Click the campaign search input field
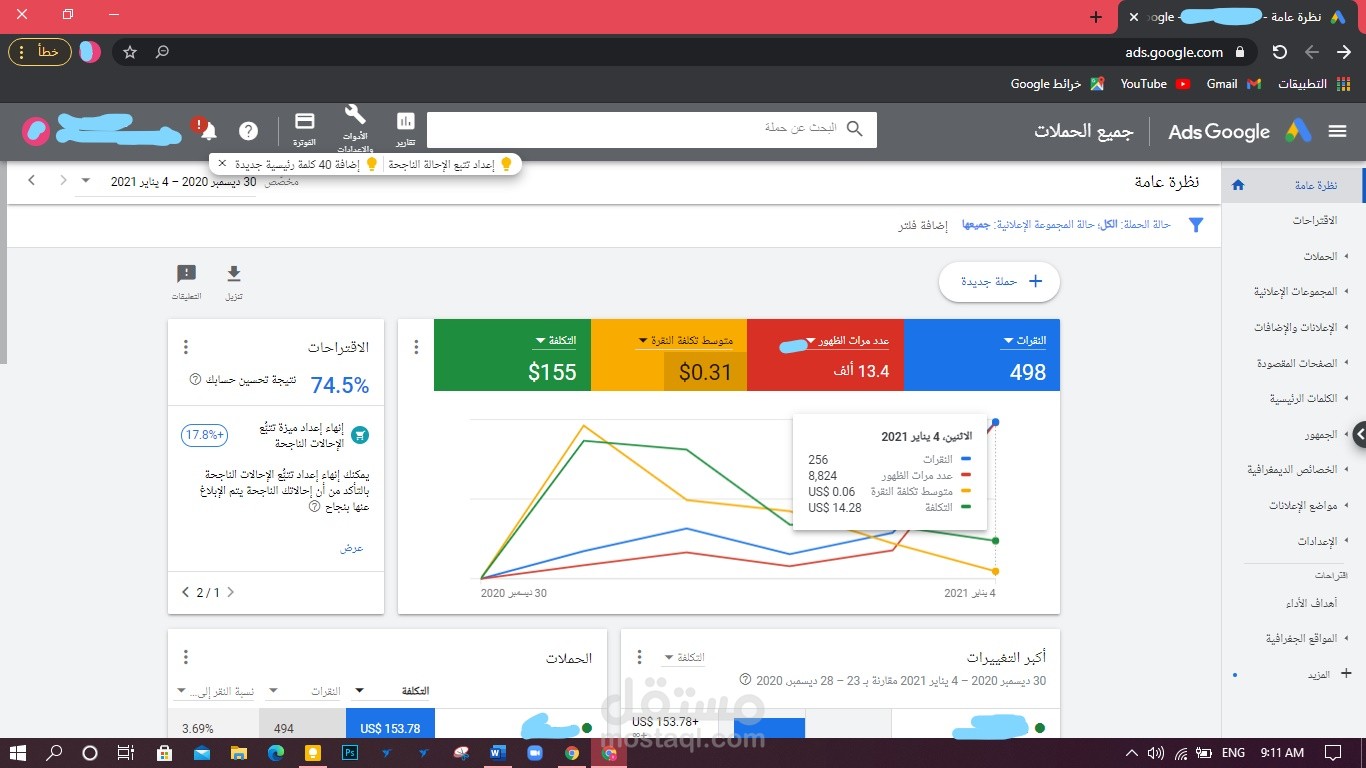Viewport: 1366px width, 768px height. pos(652,129)
